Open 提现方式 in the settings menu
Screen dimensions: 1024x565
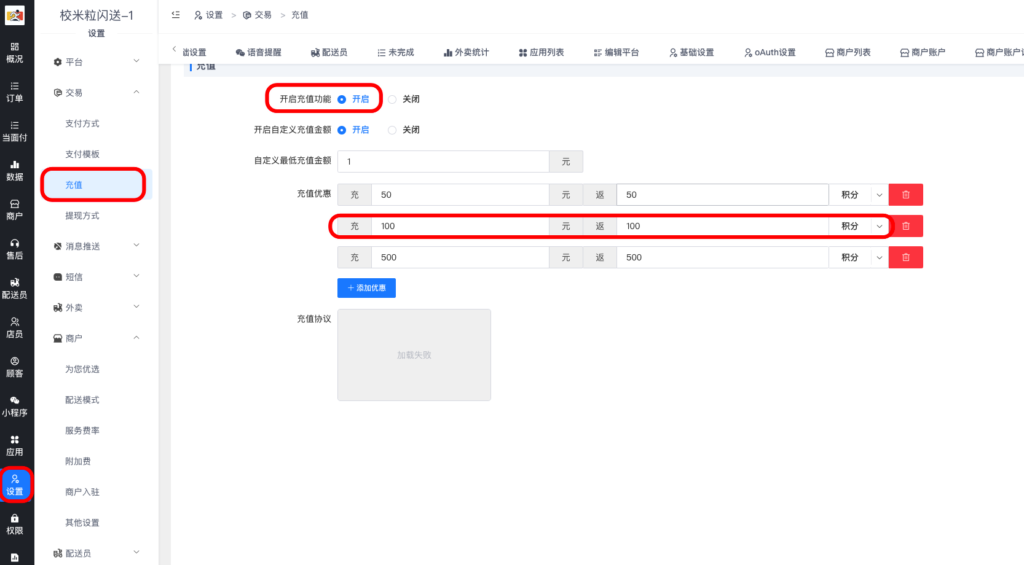click(x=82, y=216)
